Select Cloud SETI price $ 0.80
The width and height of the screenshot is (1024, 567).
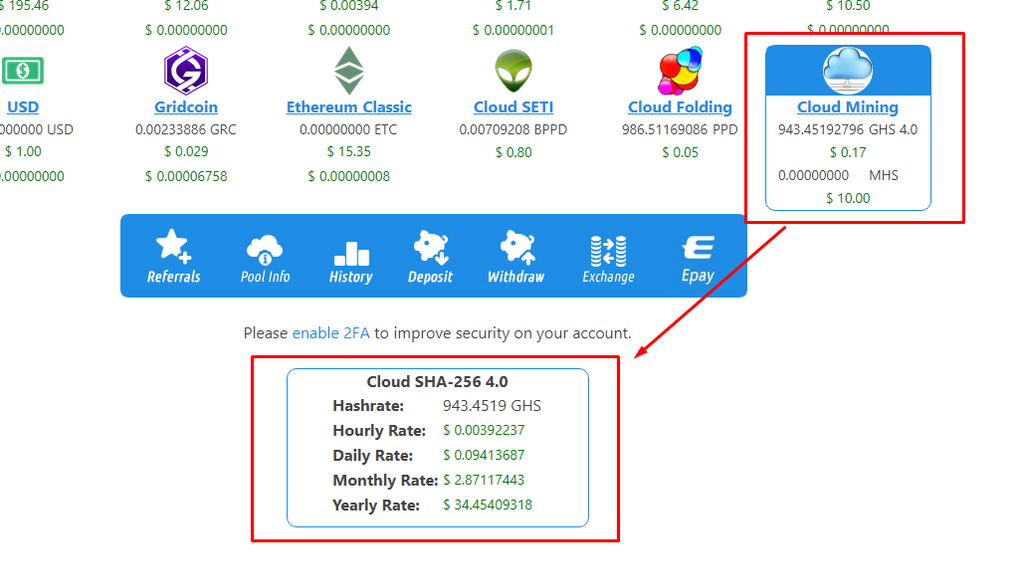(x=513, y=152)
